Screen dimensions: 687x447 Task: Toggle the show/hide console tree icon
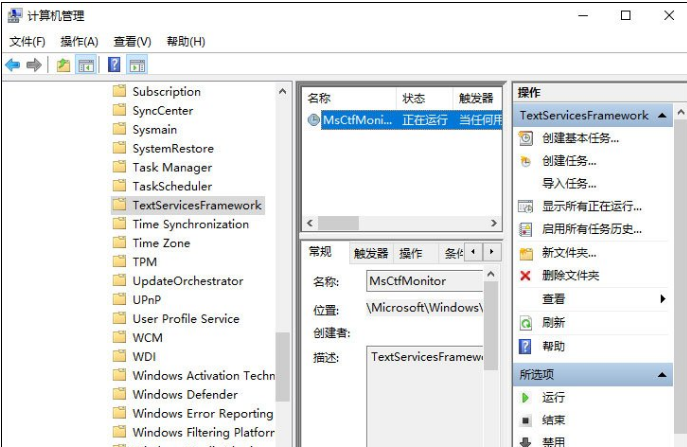(86, 65)
